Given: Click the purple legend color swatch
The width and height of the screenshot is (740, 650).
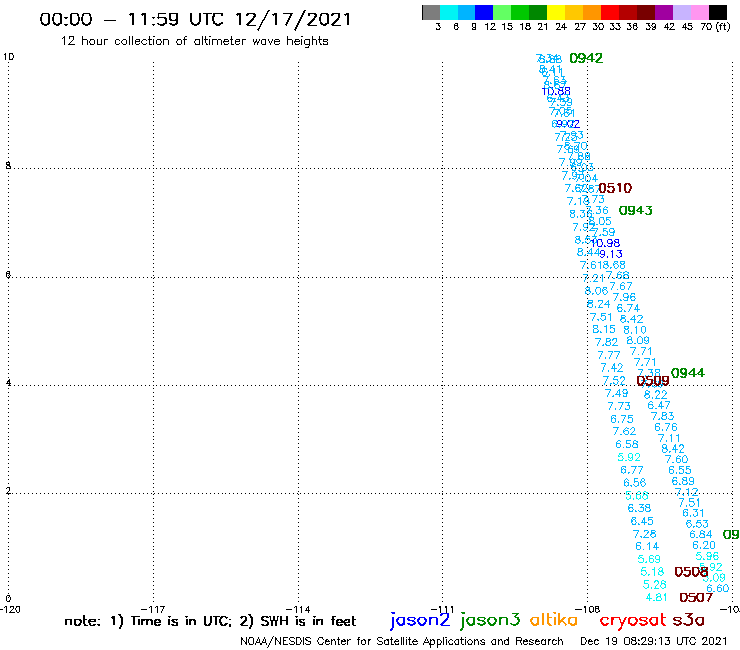Looking at the screenshot, I should (663, 12).
